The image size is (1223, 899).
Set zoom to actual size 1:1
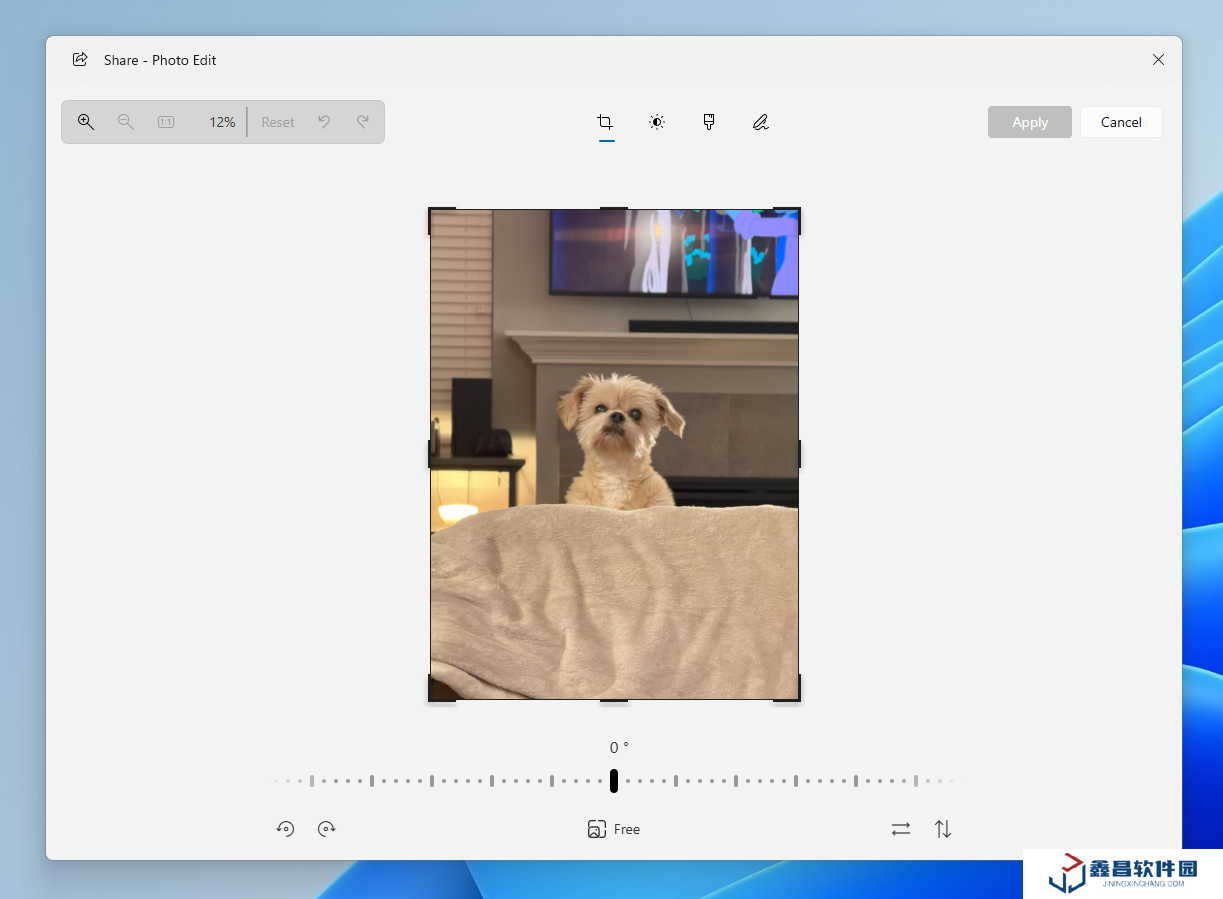tap(166, 122)
